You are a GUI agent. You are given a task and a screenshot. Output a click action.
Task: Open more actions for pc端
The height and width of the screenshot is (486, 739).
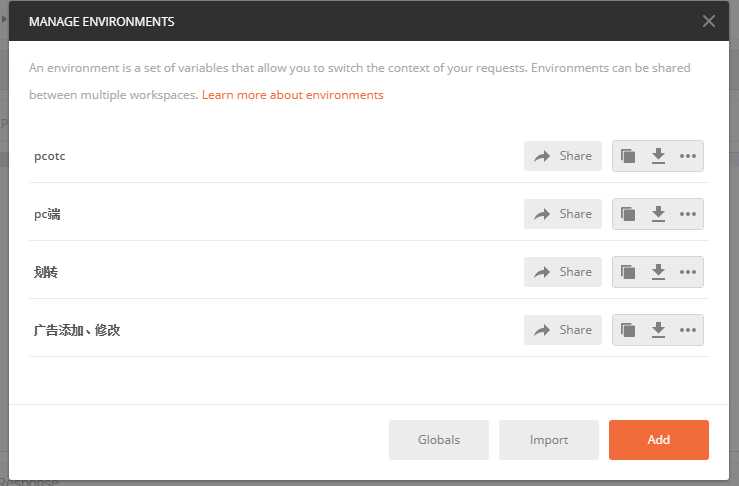(x=688, y=214)
